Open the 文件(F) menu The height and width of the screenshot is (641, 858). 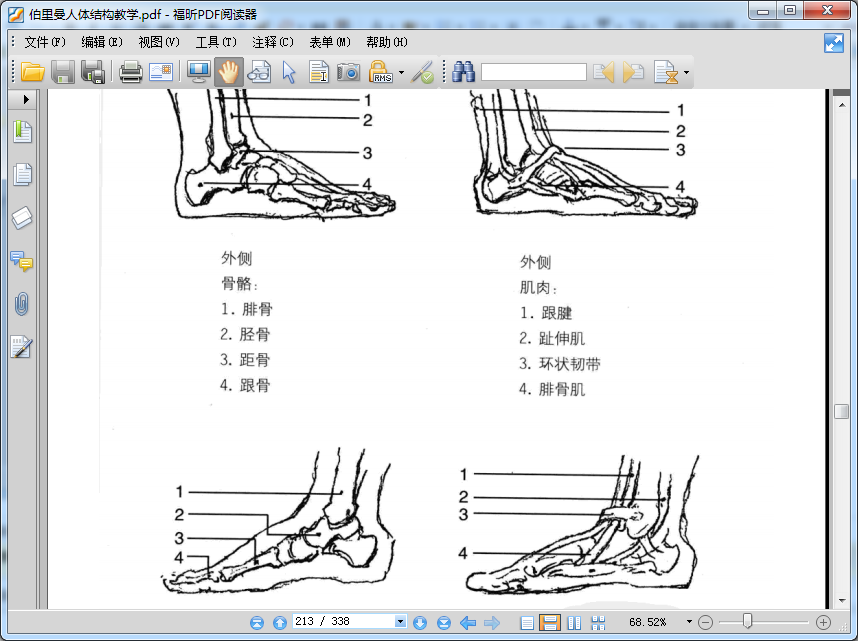click(45, 42)
